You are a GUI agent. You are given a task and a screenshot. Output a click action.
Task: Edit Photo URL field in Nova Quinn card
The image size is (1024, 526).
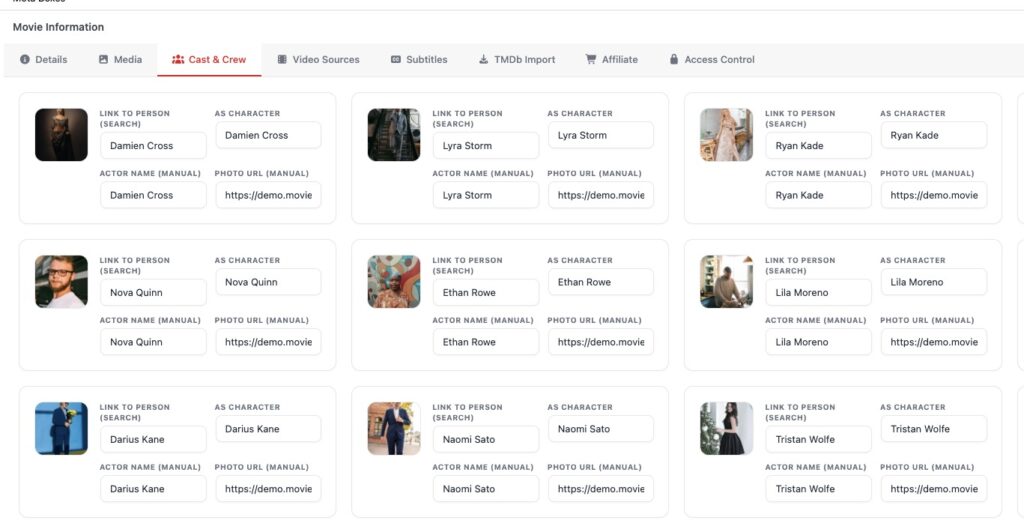click(x=268, y=342)
